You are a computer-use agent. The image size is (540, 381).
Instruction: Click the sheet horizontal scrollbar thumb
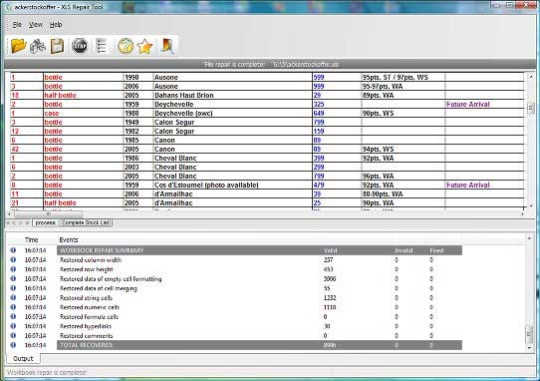[x=48, y=214]
